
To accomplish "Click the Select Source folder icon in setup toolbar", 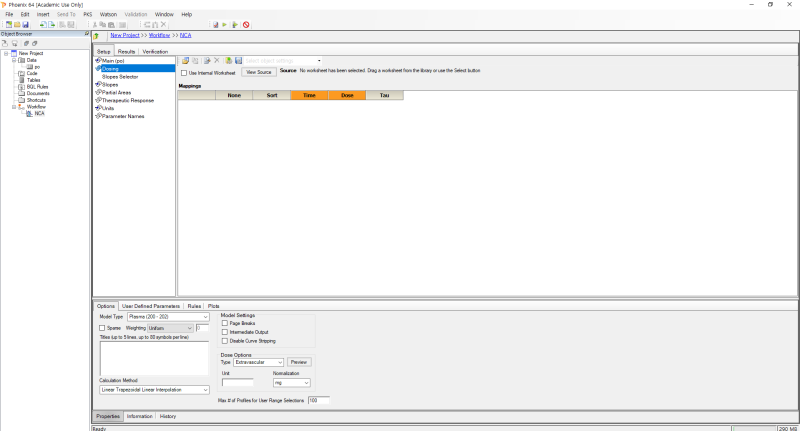I will coord(185,61).
